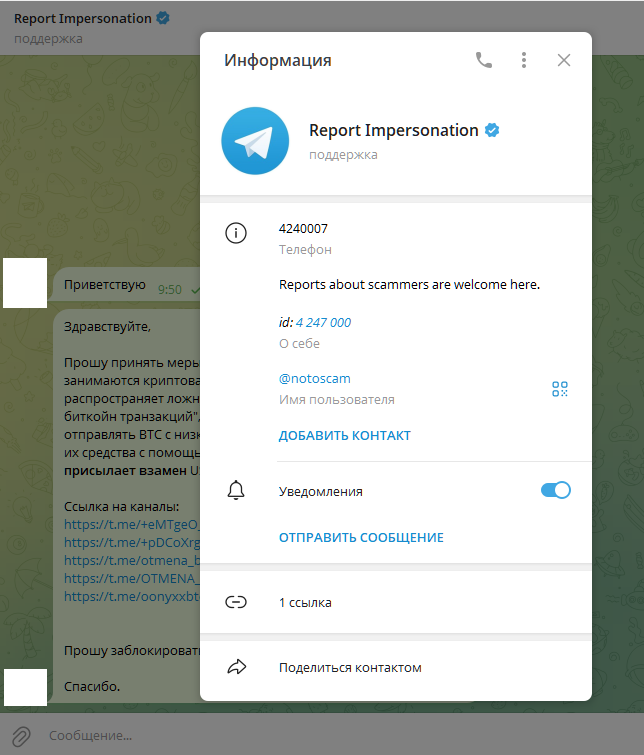Click the Report Impersonation name in the info panel

[394, 130]
